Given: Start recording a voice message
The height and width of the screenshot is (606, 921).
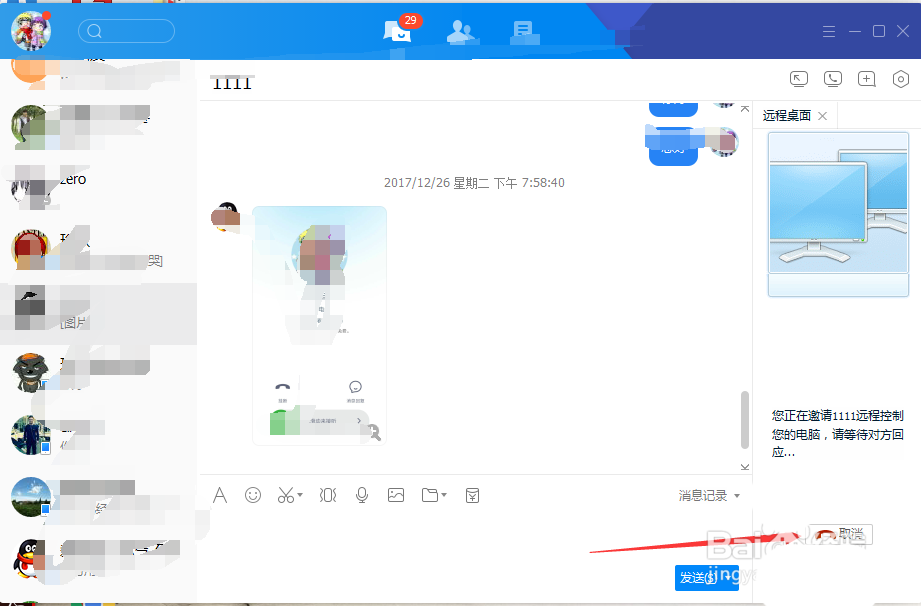Looking at the screenshot, I should point(361,495).
